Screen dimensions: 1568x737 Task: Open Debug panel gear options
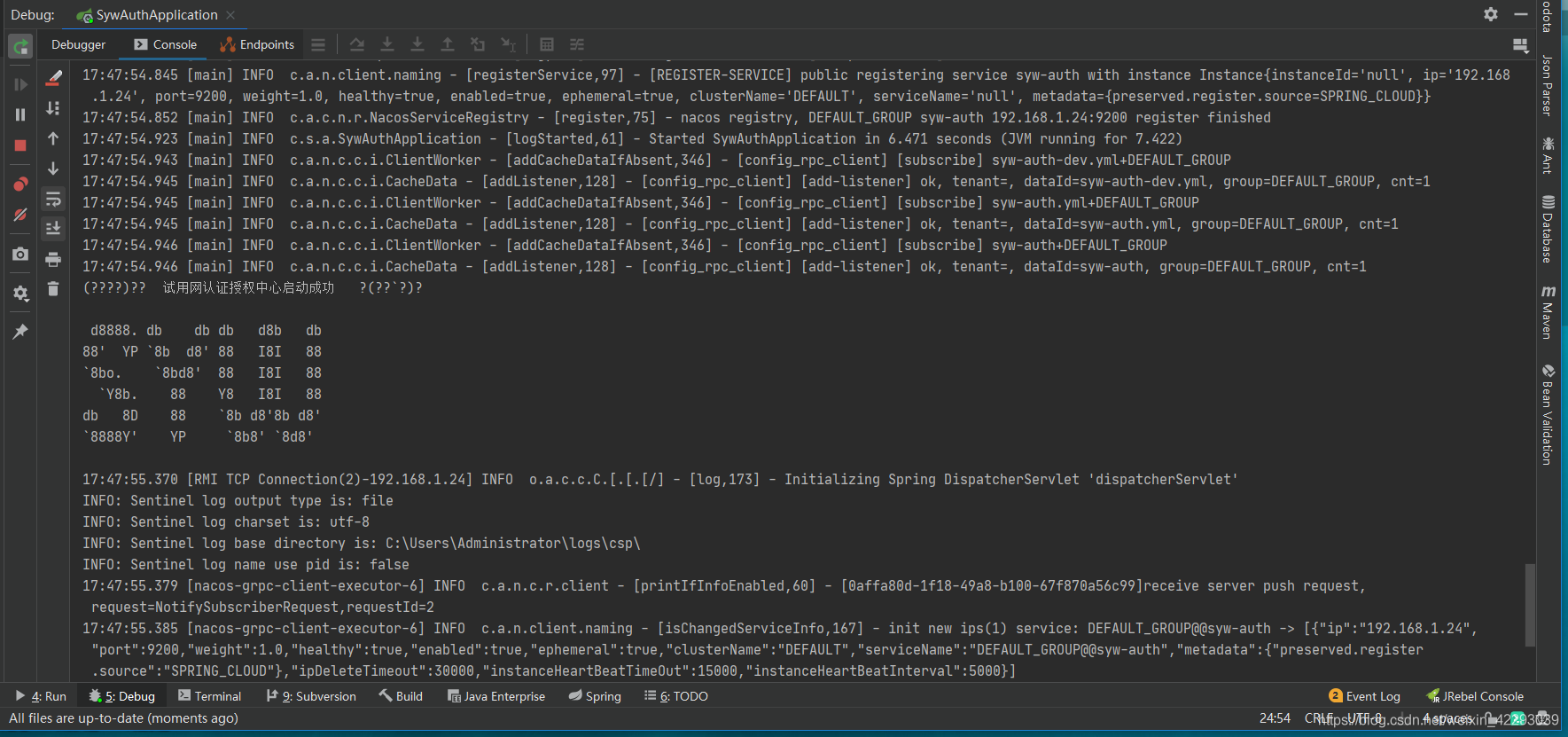pyautogui.click(x=1491, y=14)
